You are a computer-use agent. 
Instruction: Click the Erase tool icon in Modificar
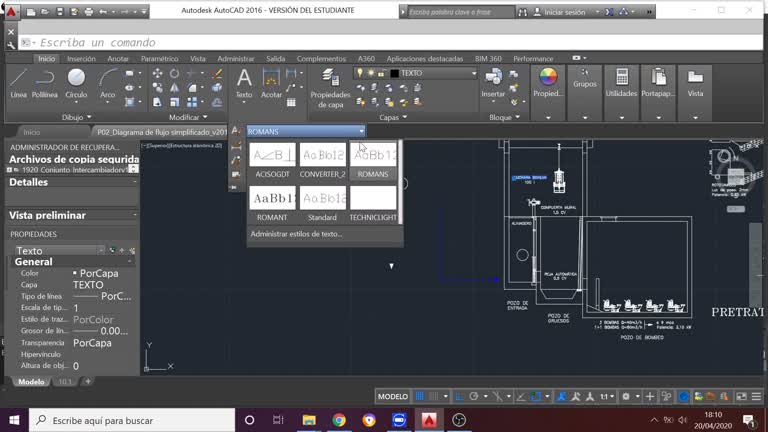coord(217,73)
